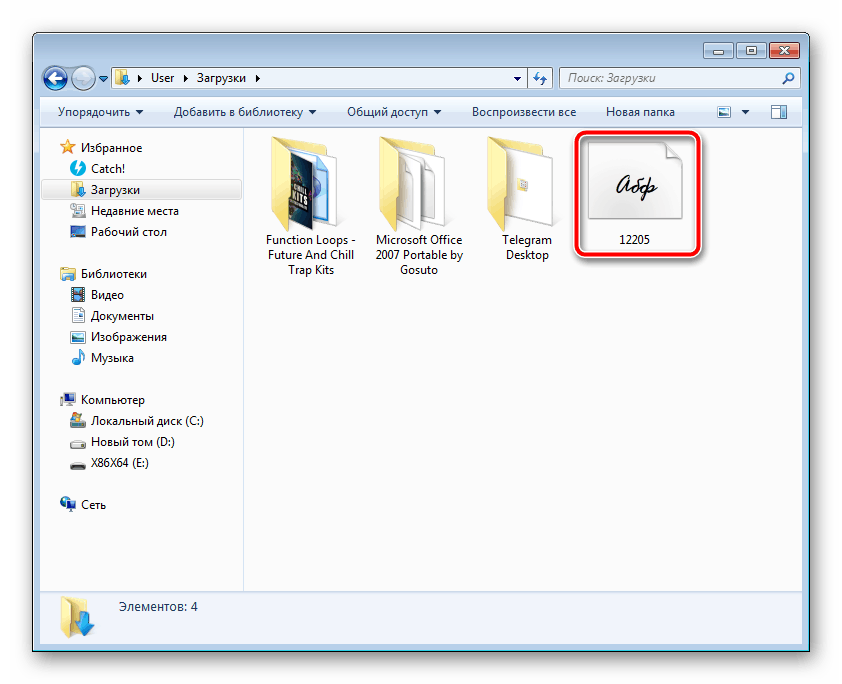Select Локальный диск (C:) in navigation pane
This screenshot has width=842, height=684.
(x=146, y=421)
